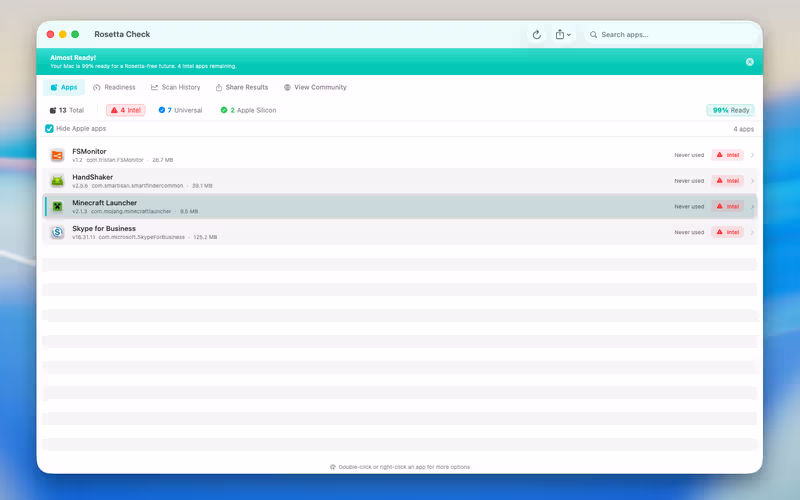
Task: Filter by 4 Intel apps
Action: (126, 110)
